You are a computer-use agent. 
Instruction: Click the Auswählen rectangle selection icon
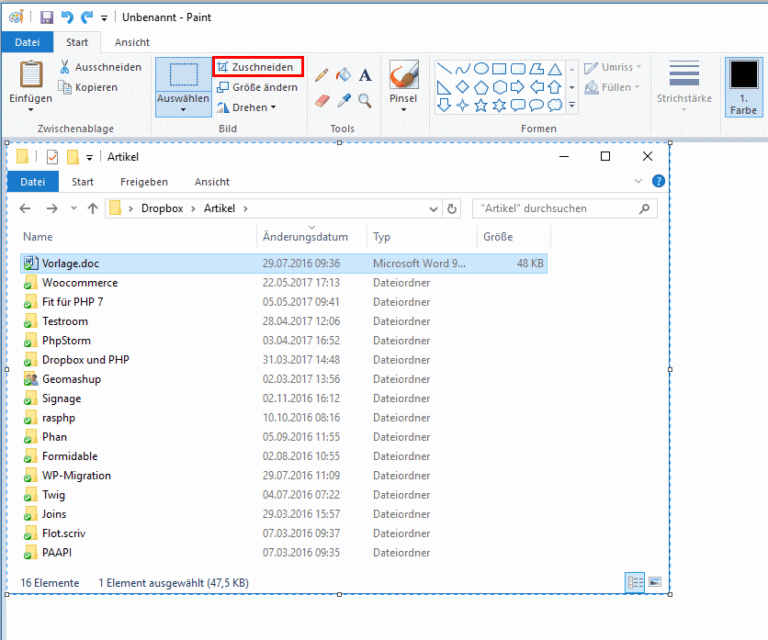[184, 75]
